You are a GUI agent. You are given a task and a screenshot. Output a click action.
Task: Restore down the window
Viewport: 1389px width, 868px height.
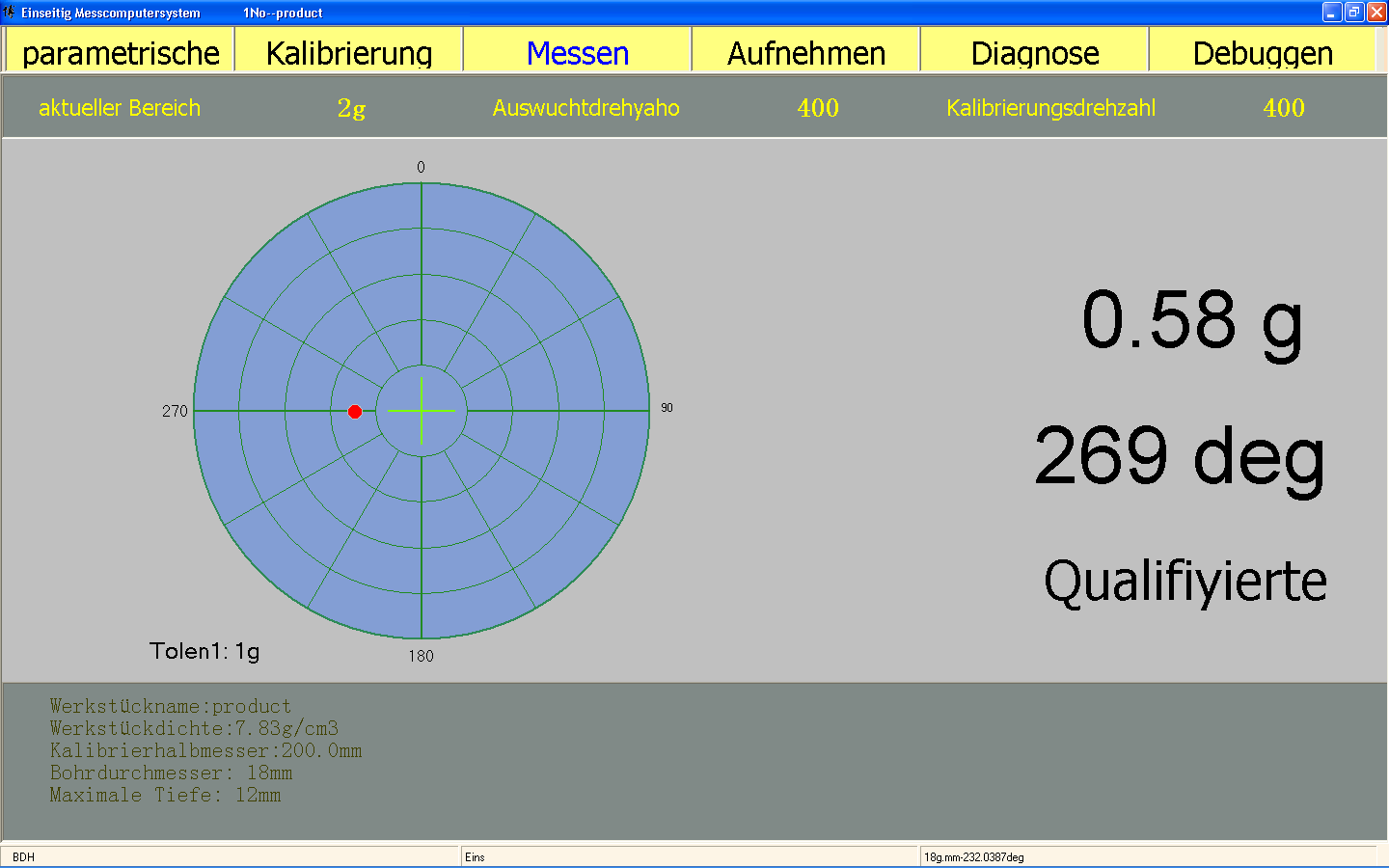point(1354,13)
